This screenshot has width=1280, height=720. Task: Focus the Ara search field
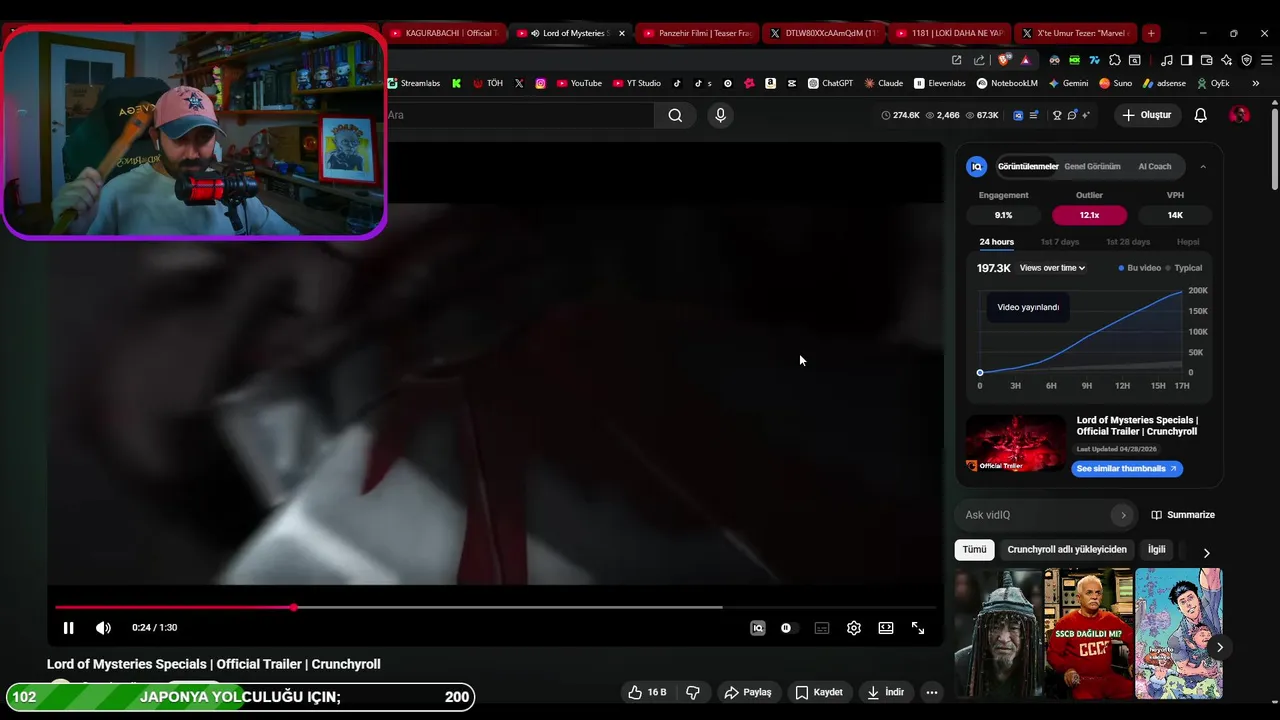click(520, 115)
